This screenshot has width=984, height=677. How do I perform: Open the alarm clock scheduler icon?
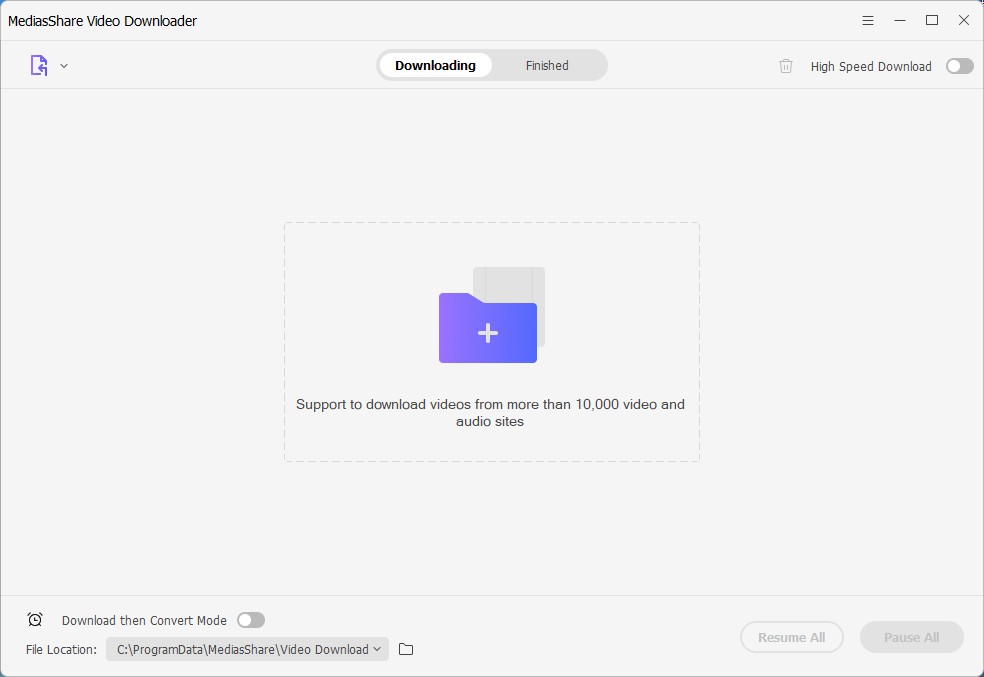coord(35,620)
